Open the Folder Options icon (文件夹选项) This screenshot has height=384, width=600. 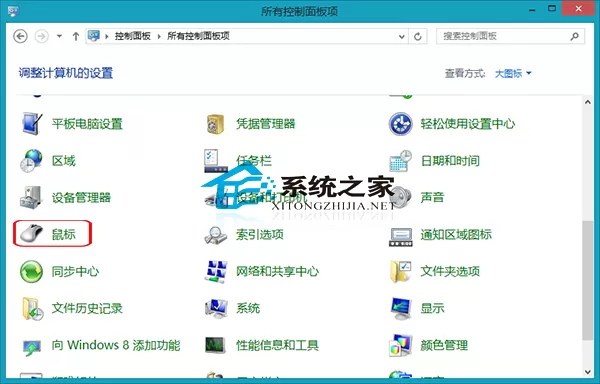pyautogui.click(x=400, y=272)
